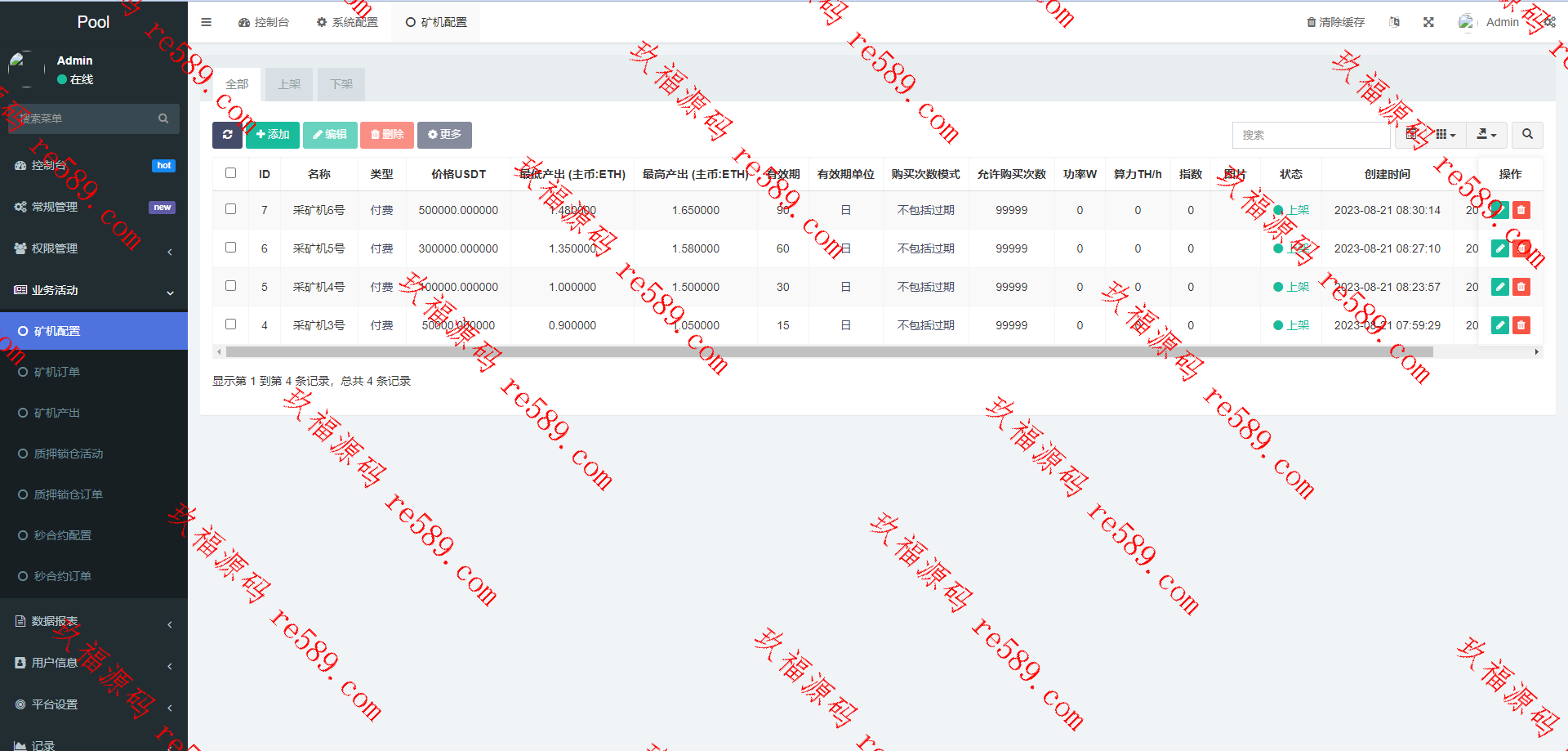Click delete trash icon for 采矿机6号 row
This screenshot has width=1568, height=751.
[1521, 210]
